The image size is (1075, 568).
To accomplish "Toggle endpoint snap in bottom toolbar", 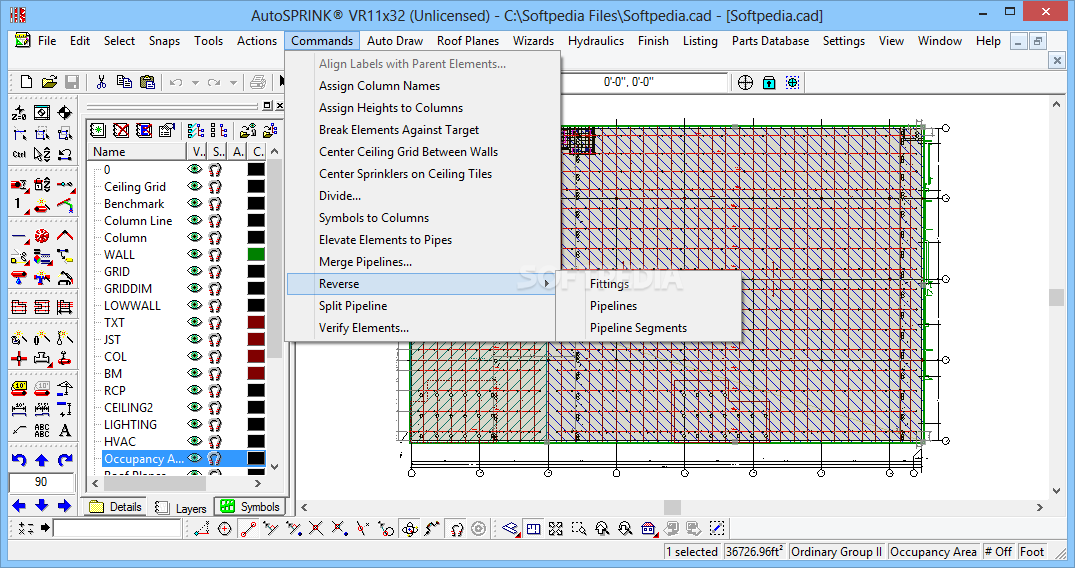I will coord(248,528).
